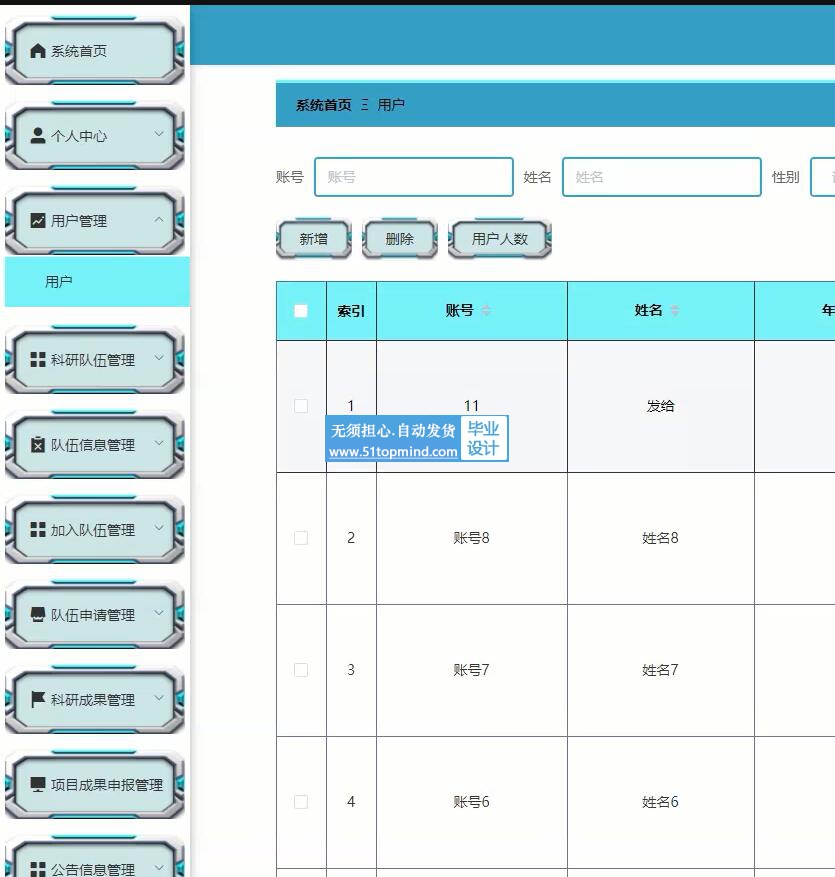
Task: Check the checkbox for row 账号8
Action: 301,538
